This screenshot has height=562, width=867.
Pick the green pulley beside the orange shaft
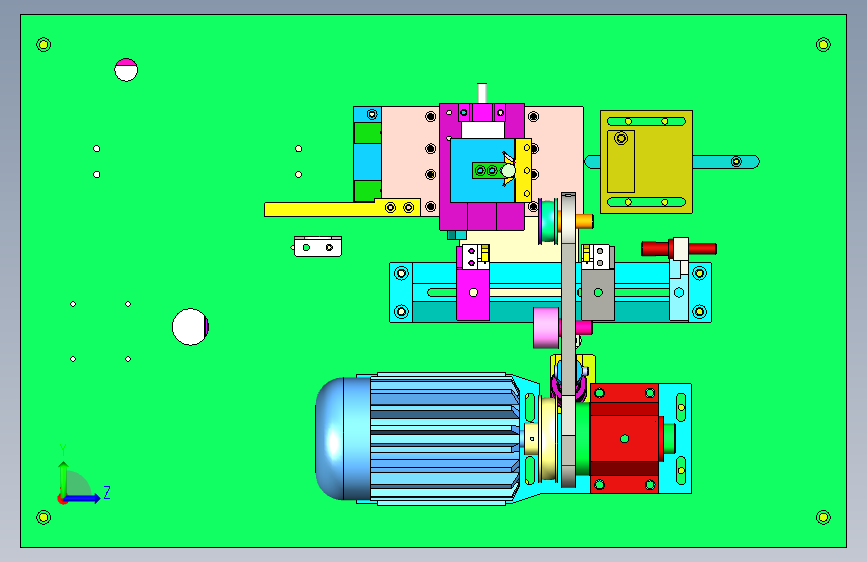549,221
